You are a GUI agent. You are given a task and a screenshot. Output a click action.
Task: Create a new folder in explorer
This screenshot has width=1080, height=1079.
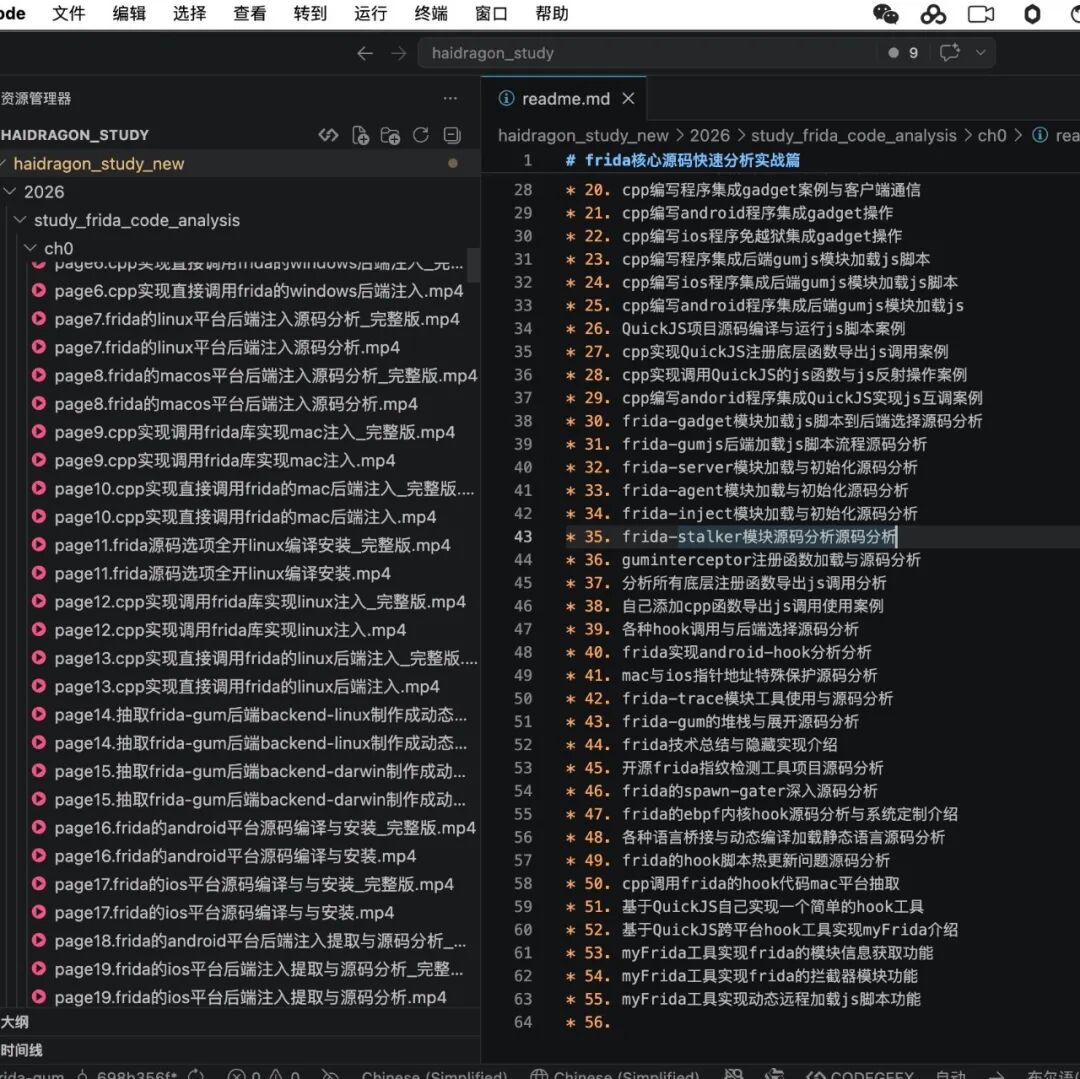(x=391, y=135)
